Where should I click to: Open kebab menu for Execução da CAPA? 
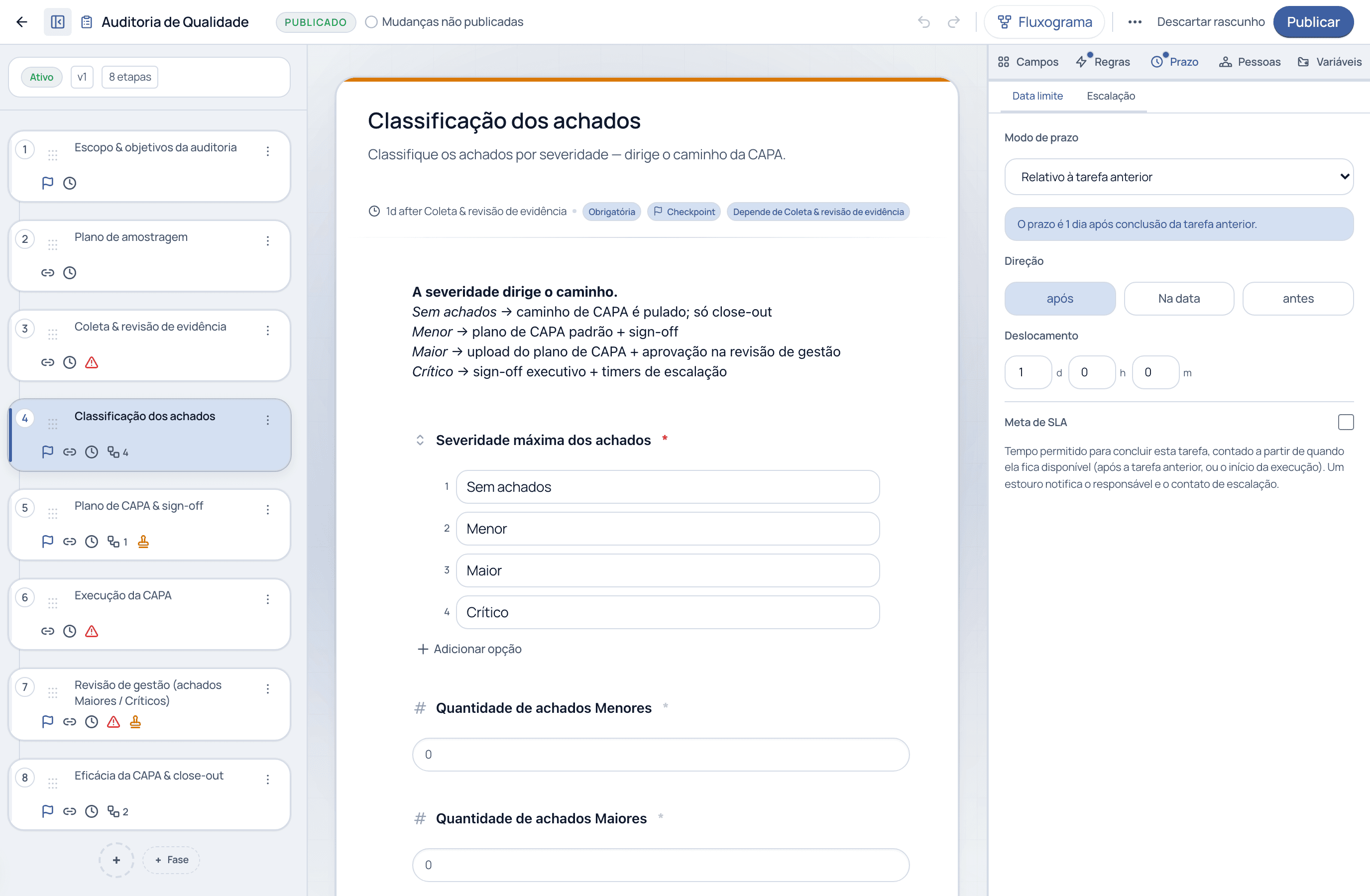click(268, 600)
